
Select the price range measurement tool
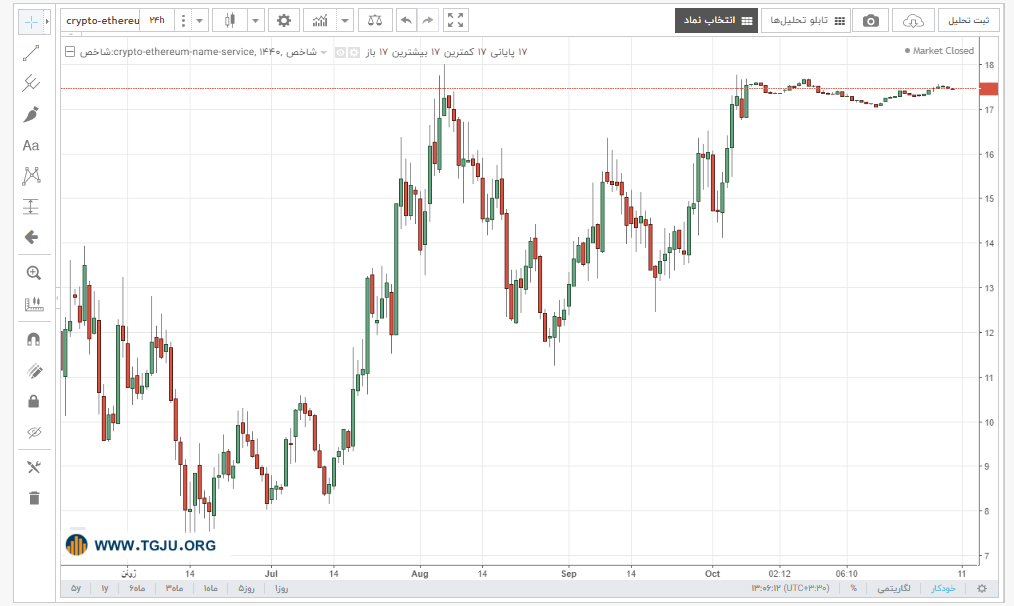(x=31, y=207)
